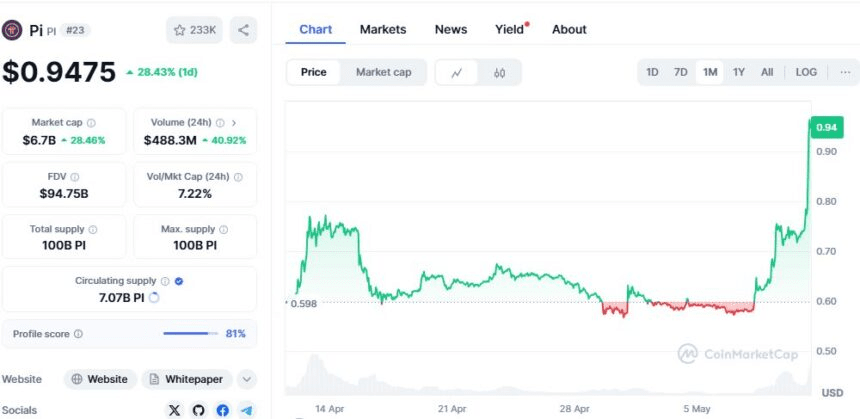Click the Profile score progress bar
Screen dimensions: 860x419
point(190,333)
